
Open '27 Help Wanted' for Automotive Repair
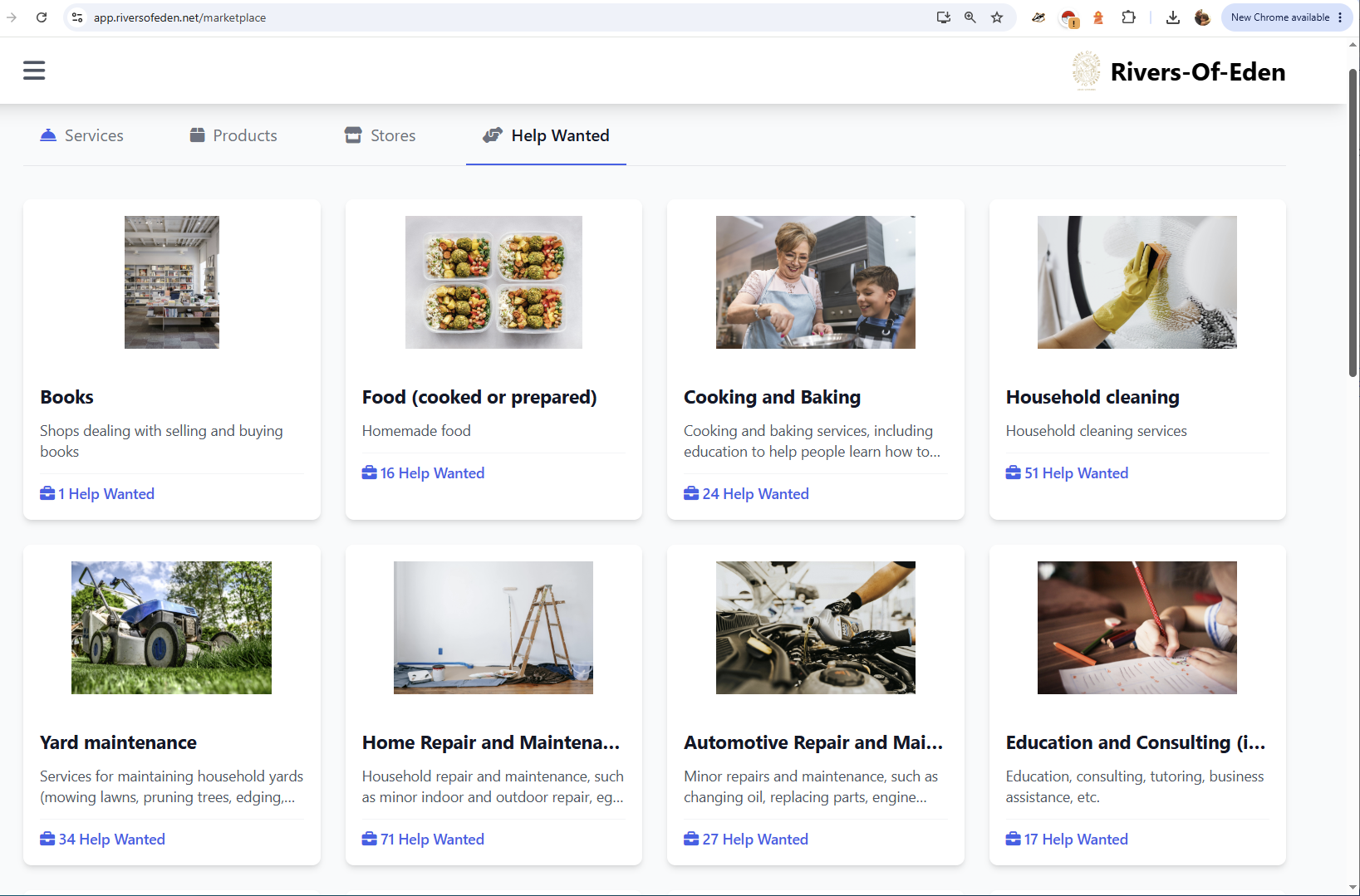point(746,840)
